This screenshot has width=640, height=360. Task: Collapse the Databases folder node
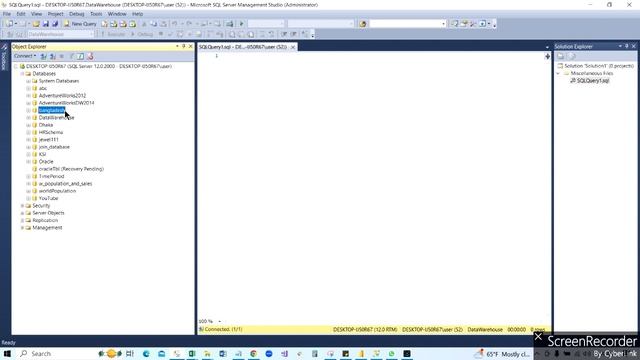22,74
